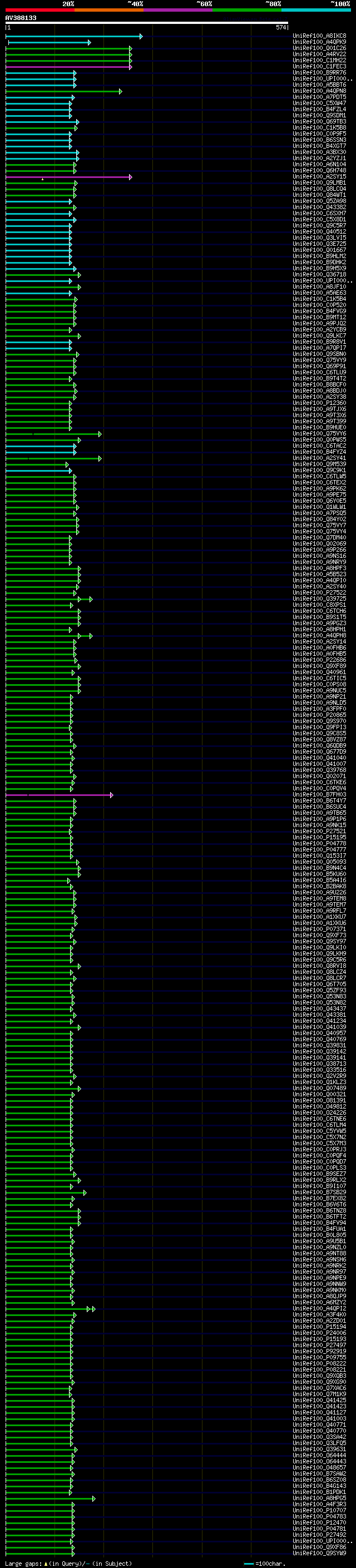Image resolution: width=356 pixels, height=1568 pixels.
Task: Select the query name AV388133
Action: 21,18
